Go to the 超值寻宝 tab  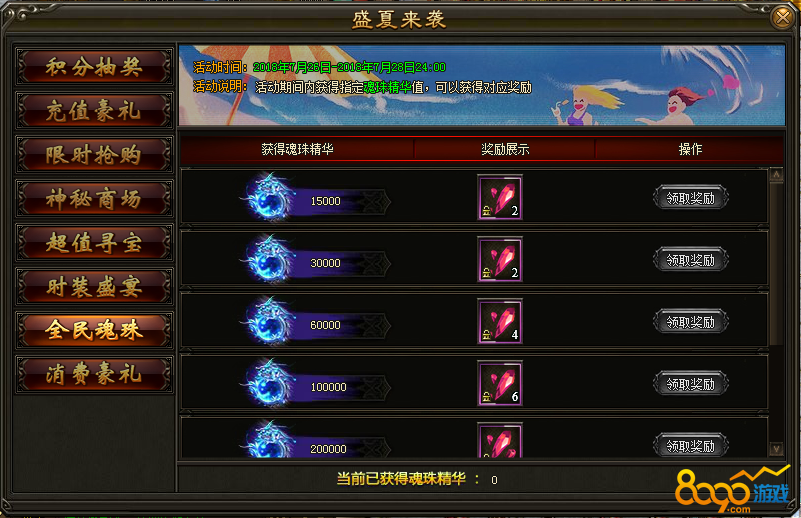click(x=95, y=242)
